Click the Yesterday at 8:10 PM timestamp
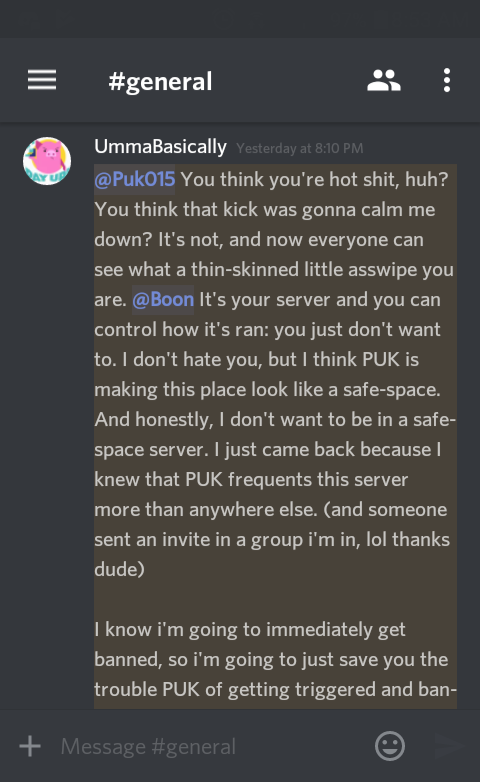480x782 pixels. click(x=300, y=149)
